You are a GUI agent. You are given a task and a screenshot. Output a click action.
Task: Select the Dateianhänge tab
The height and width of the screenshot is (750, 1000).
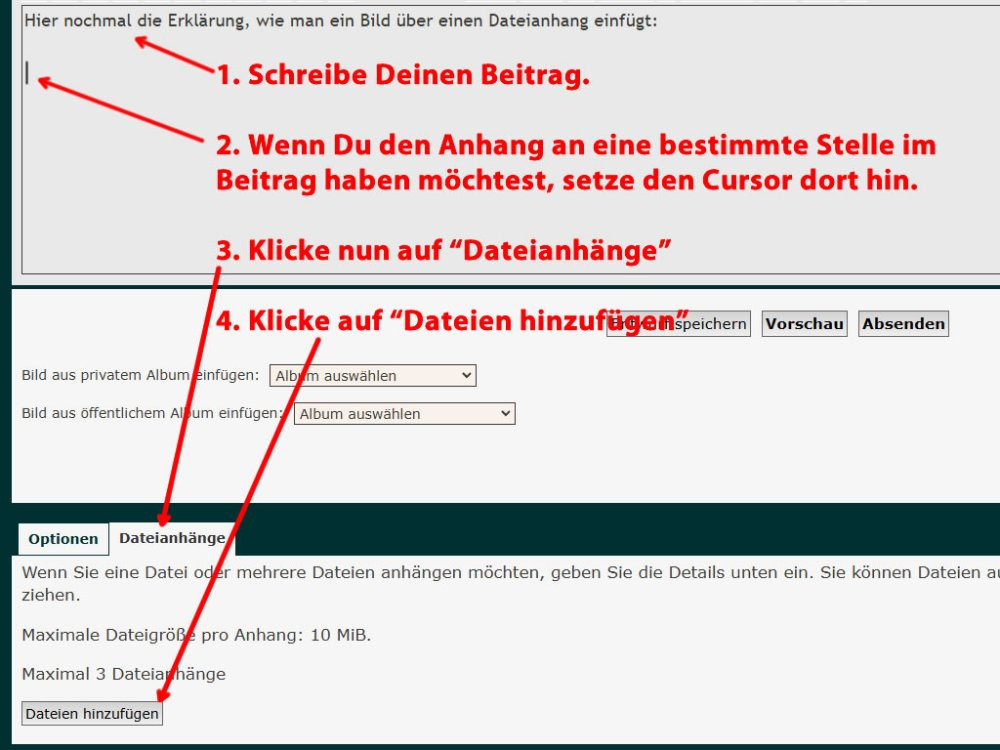(x=172, y=538)
